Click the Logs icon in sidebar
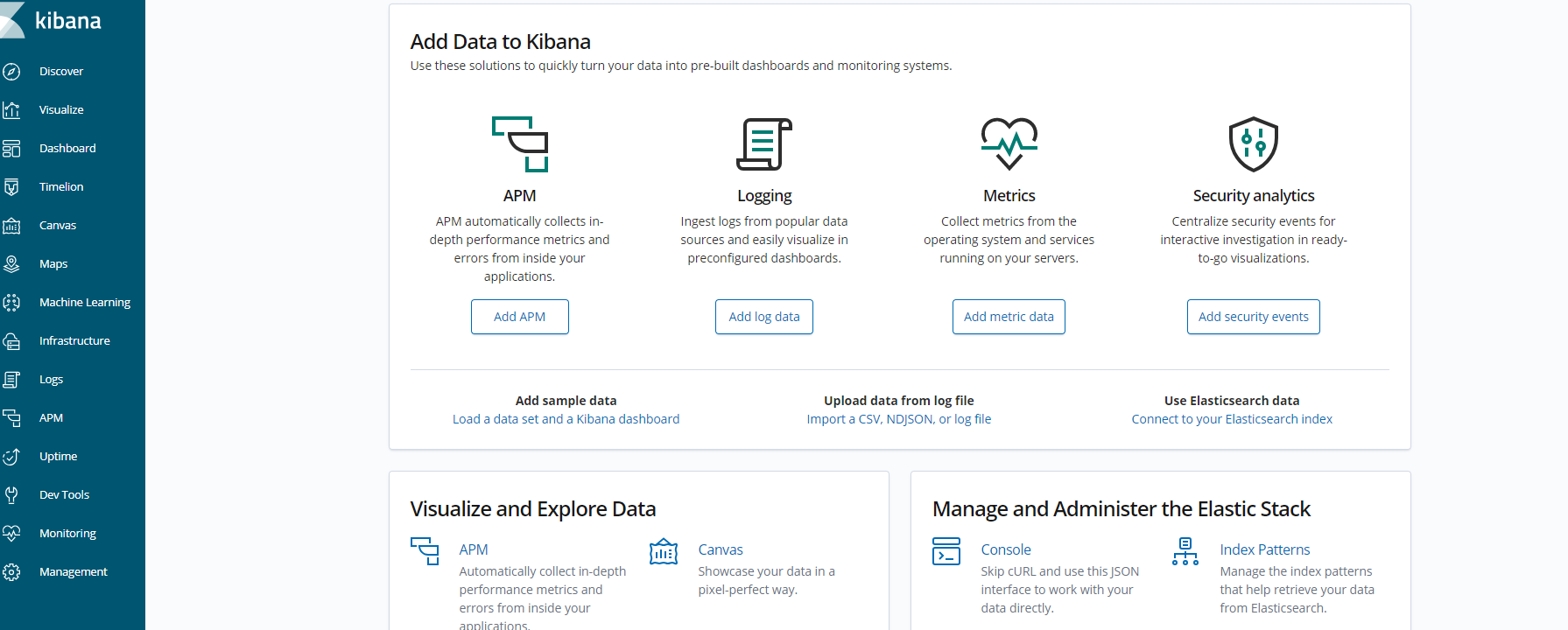Screen dimensions: 1568x630 click(x=11, y=380)
